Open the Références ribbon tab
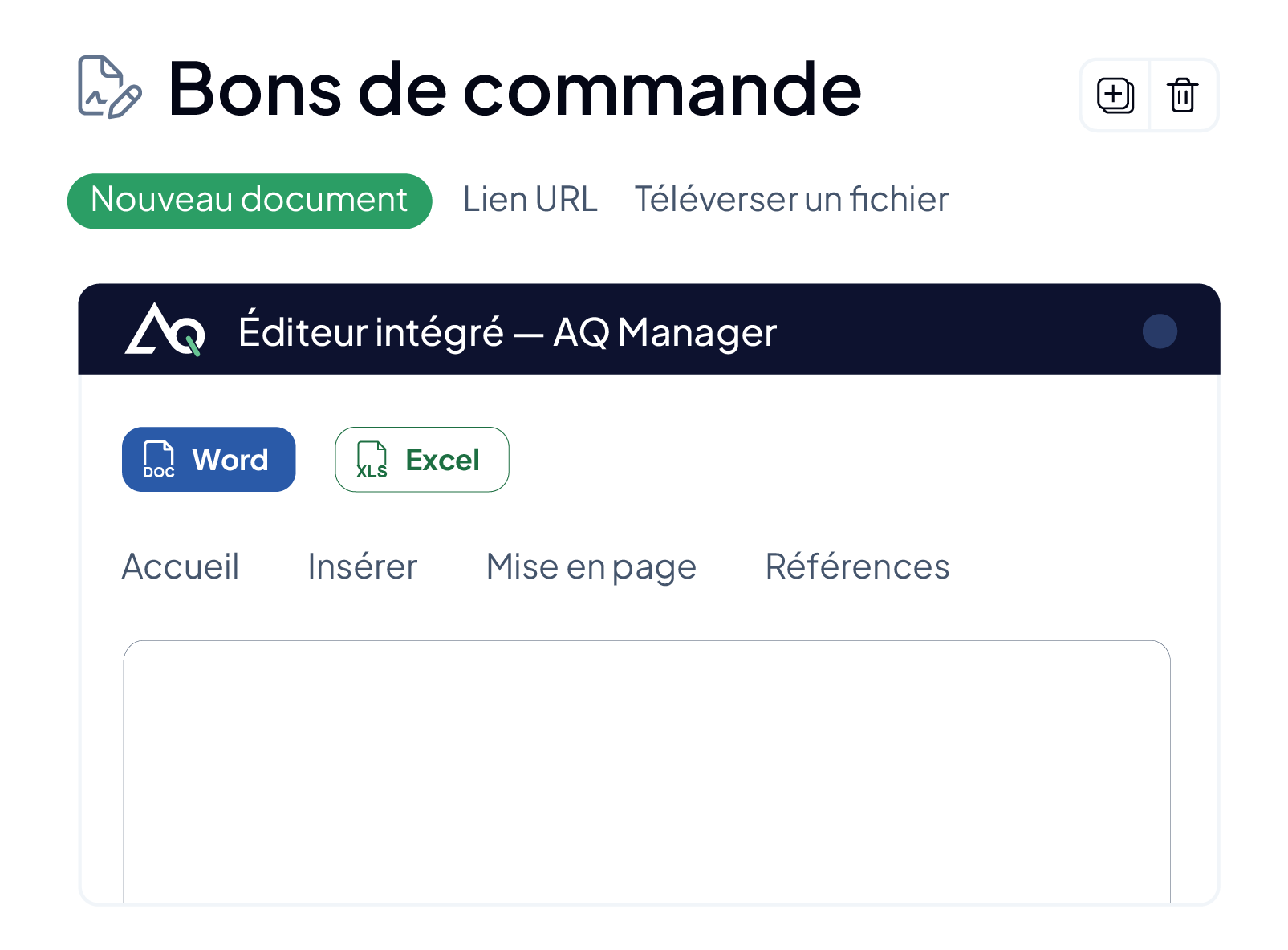The width and height of the screenshot is (1288, 950). (857, 566)
